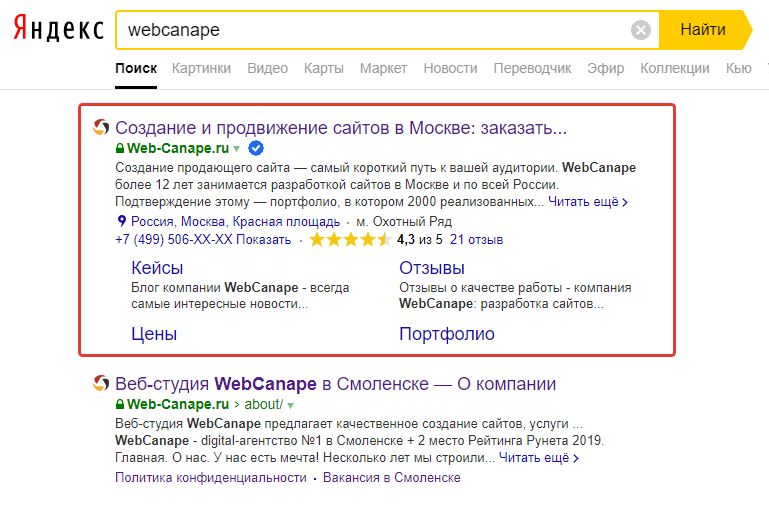Click the favicon of the first search result

(100, 128)
